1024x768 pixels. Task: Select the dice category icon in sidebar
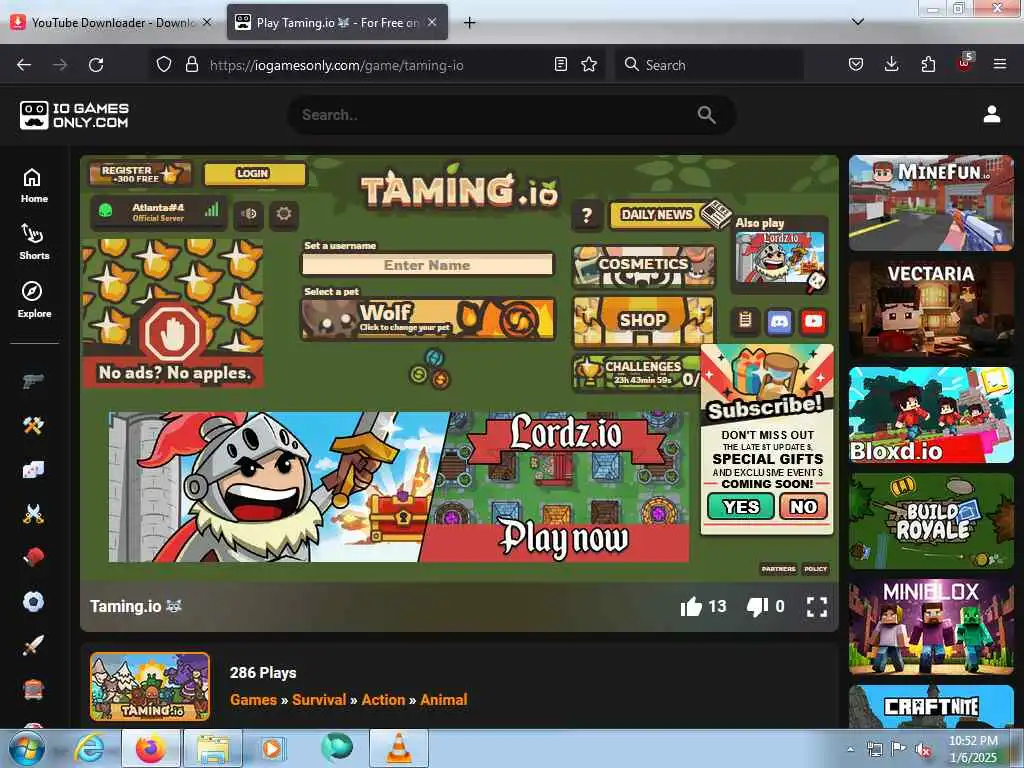click(x=33, y=469)
